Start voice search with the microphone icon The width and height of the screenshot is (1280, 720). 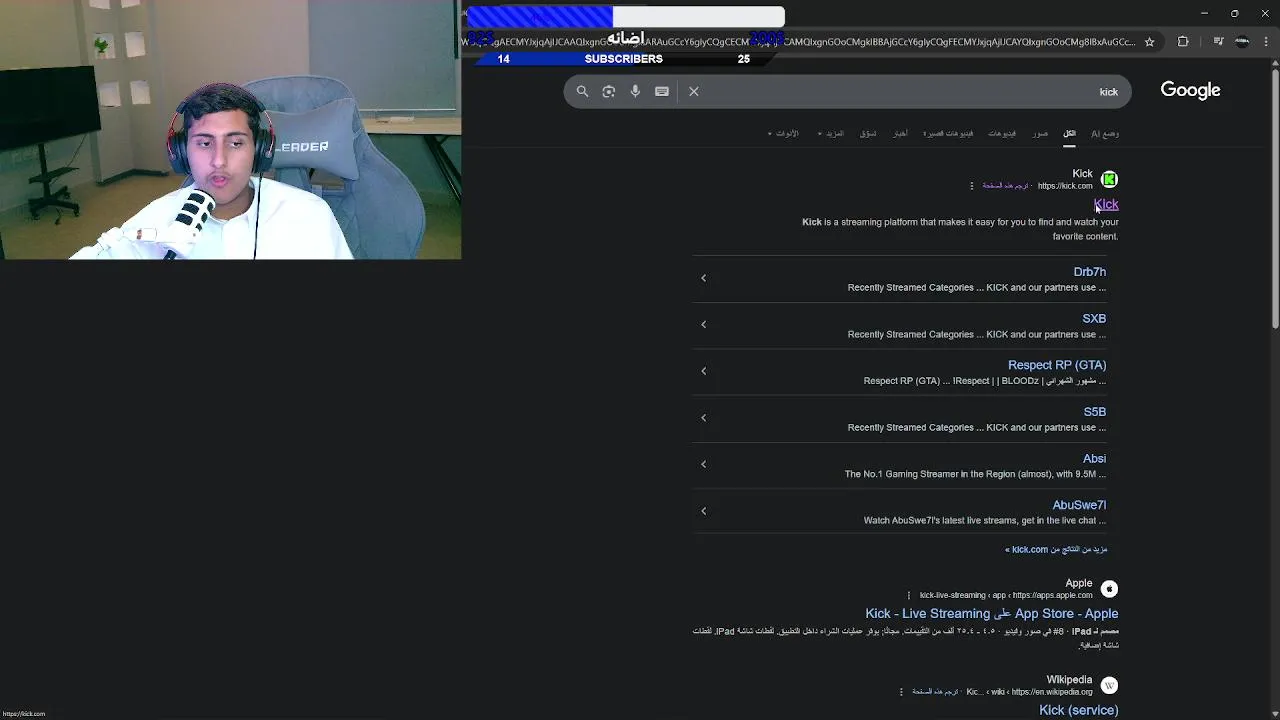[635, 91]
